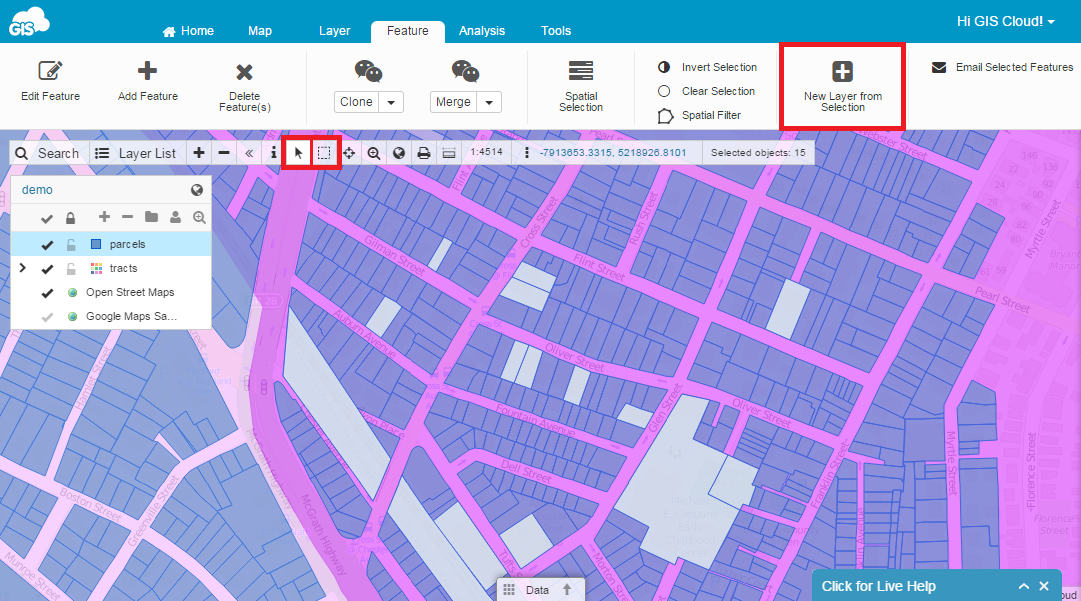This screenshot has height=601, width=1081.
Task: Click Clear Selection
Action: point(717,91)
